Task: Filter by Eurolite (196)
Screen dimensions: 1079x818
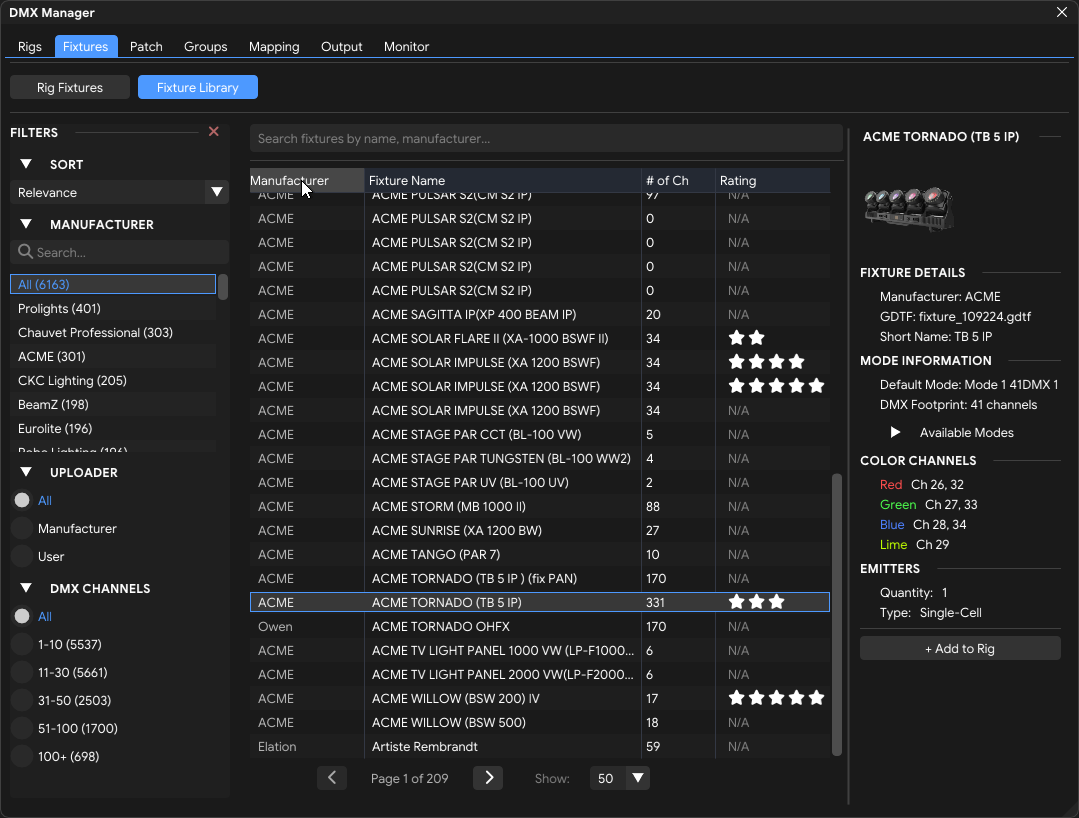Action: point(113,429)
